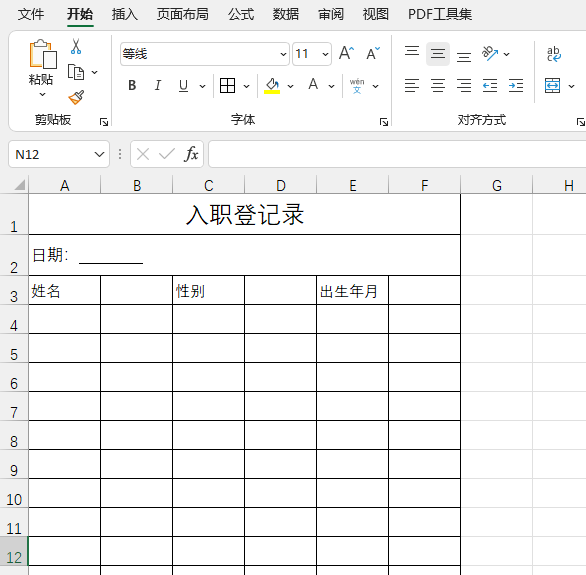Click the 粘贴 paste button
This screenshot has width=586, height=575.
(41, 68)
